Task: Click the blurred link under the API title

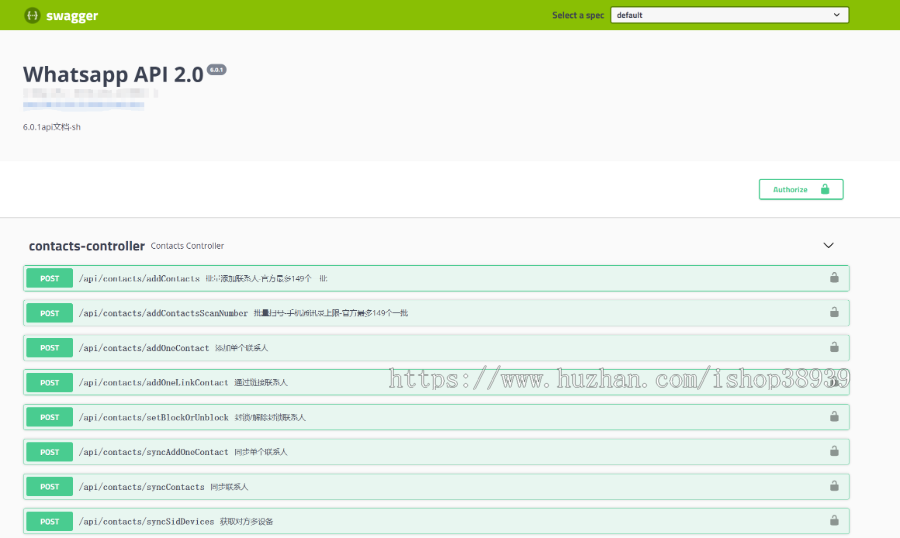Action: (x=83, y=104)
